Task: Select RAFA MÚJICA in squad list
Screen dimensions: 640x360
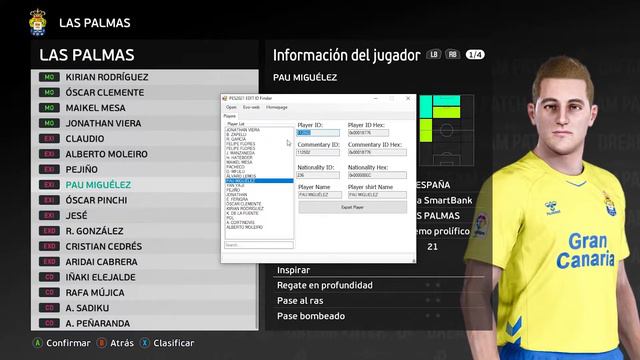Action: (144, 293)
